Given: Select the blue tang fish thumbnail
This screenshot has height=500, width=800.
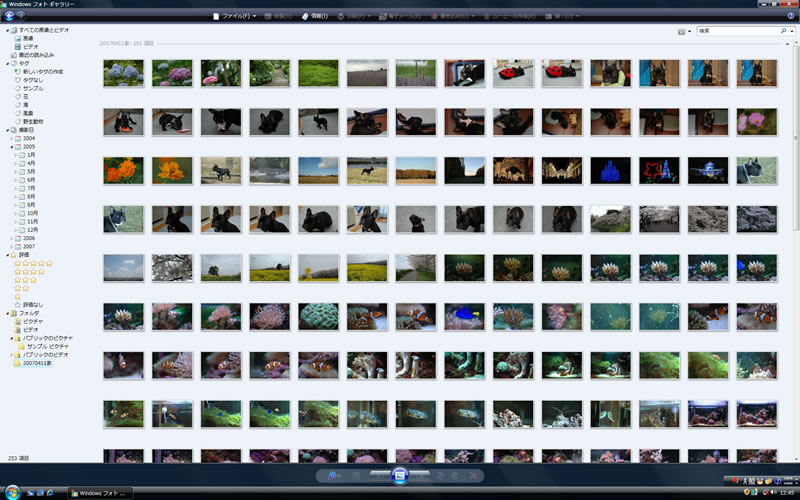Looking at the screenshot, I should (464, 316).
